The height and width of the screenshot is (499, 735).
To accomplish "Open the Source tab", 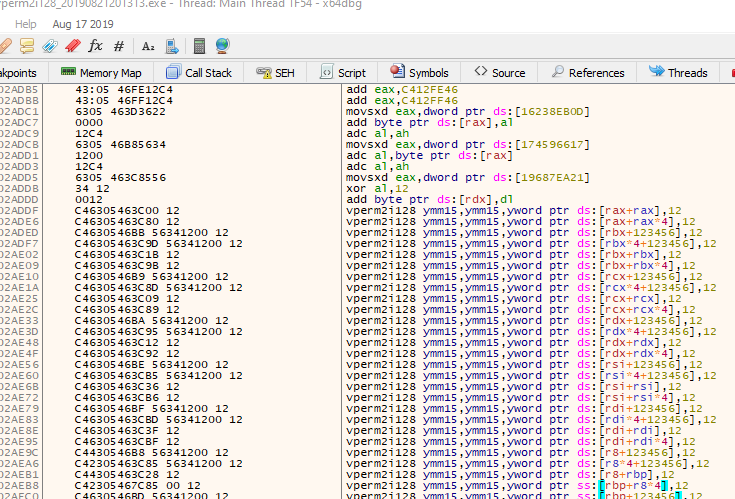I will pyautogui.click(x=499, y=73).
